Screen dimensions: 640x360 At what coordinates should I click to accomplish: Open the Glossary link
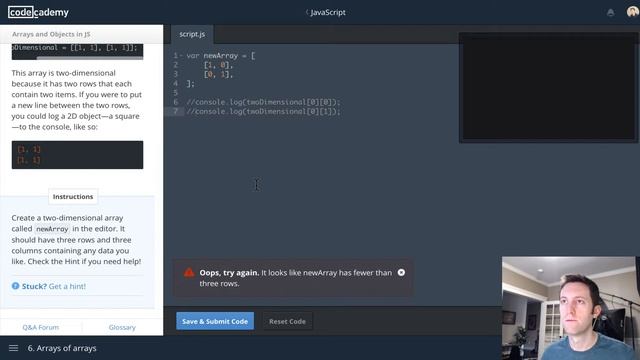(122, 327)
